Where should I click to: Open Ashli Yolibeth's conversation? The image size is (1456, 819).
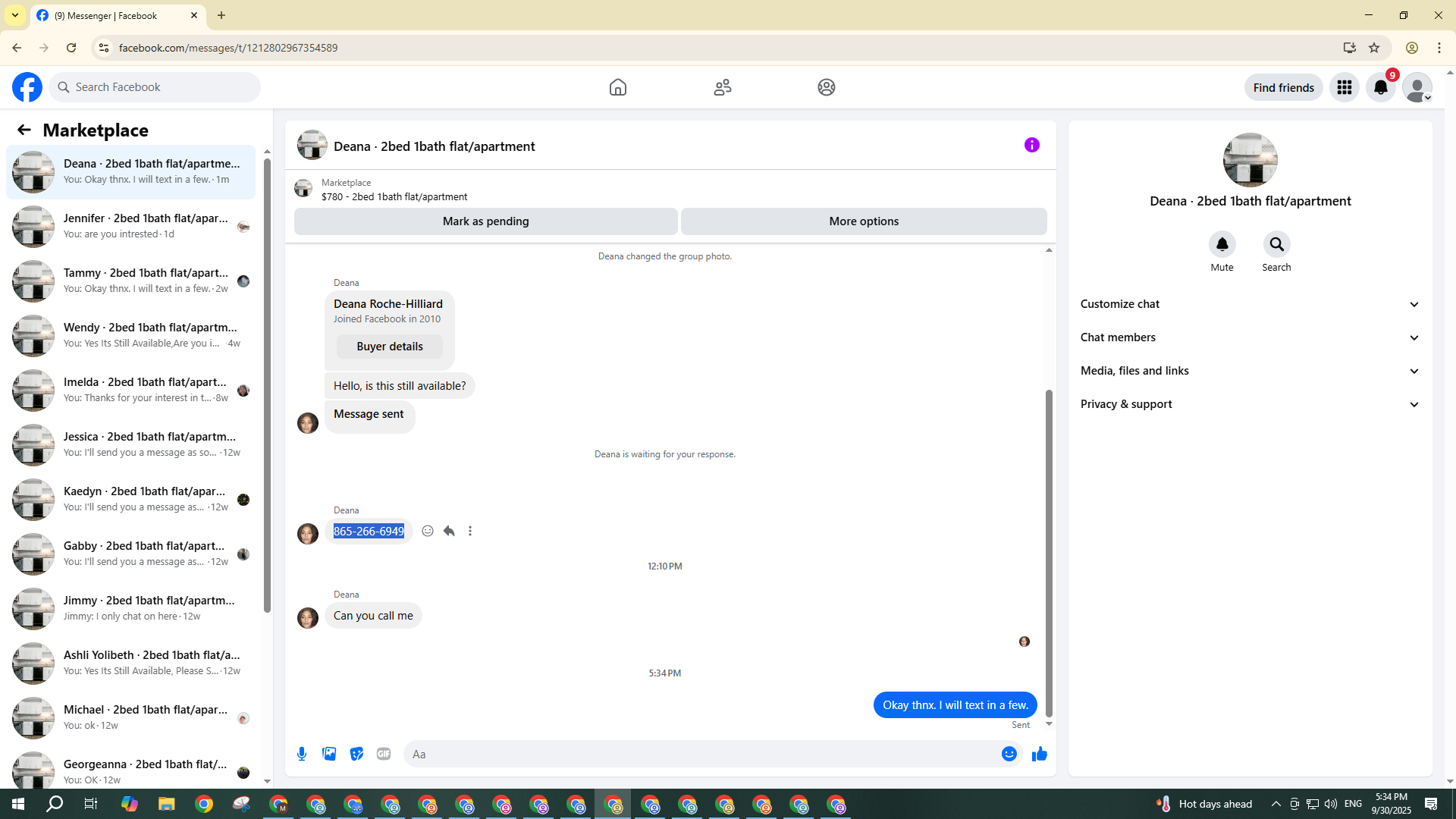pos(130,664)
